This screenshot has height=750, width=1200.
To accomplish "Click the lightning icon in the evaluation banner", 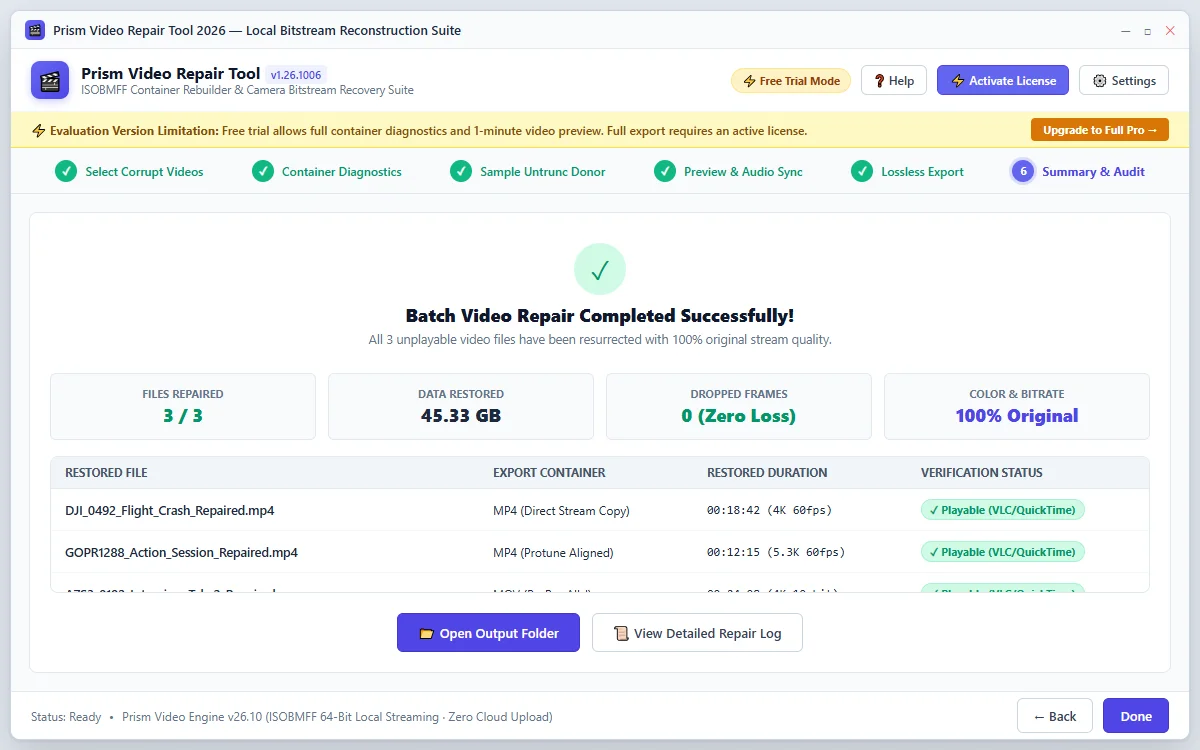I will click(39, 131).
